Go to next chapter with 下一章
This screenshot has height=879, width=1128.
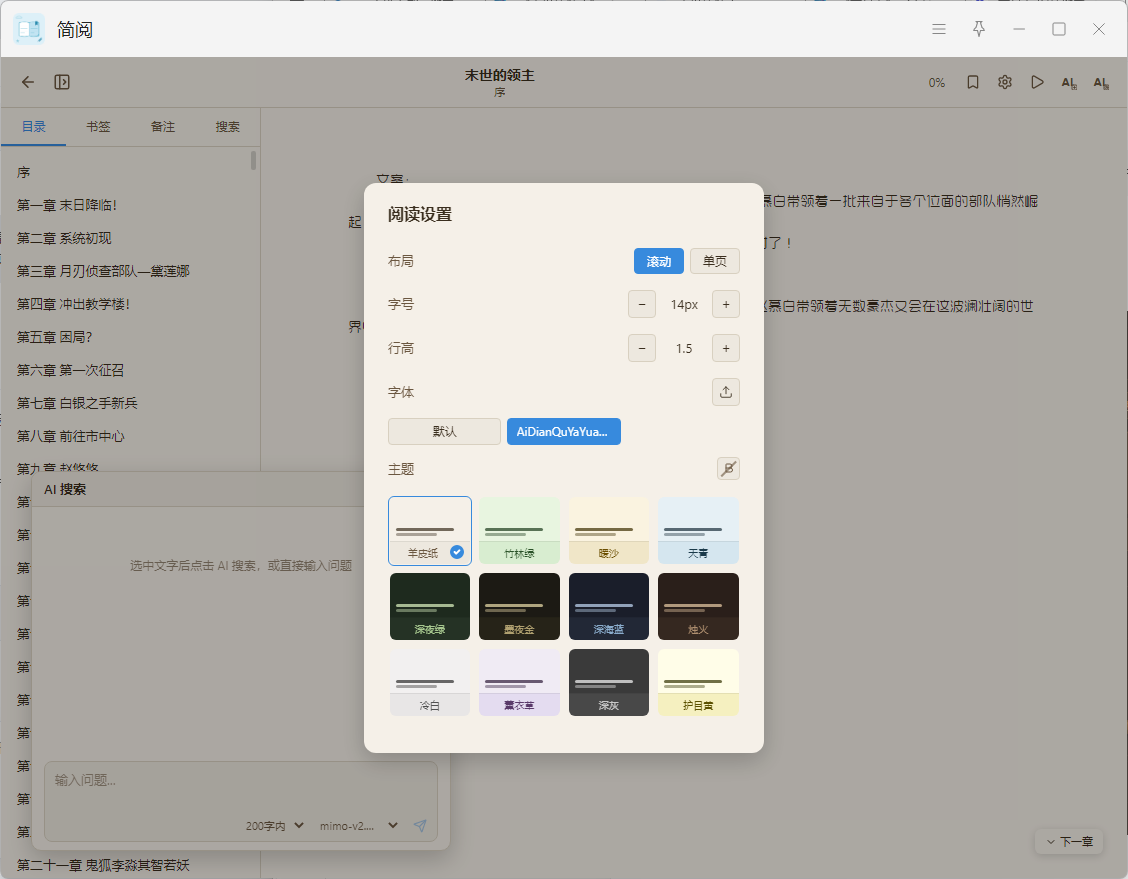[x=1069, y=842]
